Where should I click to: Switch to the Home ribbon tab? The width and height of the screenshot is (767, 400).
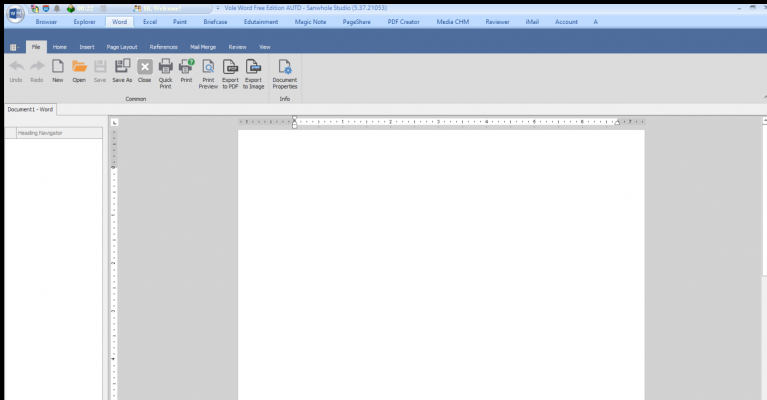[60, 47]
